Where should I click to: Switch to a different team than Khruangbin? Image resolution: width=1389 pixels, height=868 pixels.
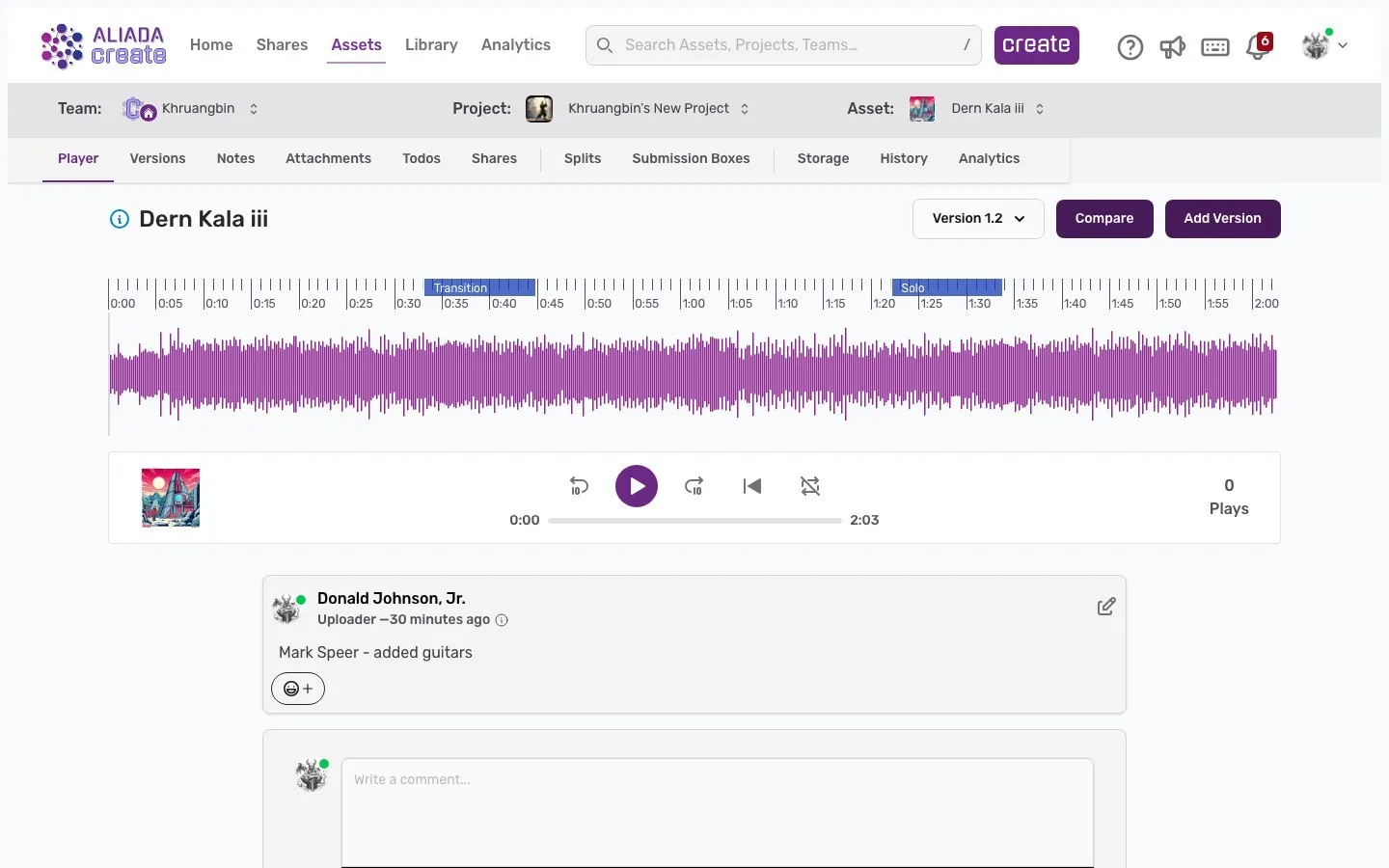tap(253, 109)
